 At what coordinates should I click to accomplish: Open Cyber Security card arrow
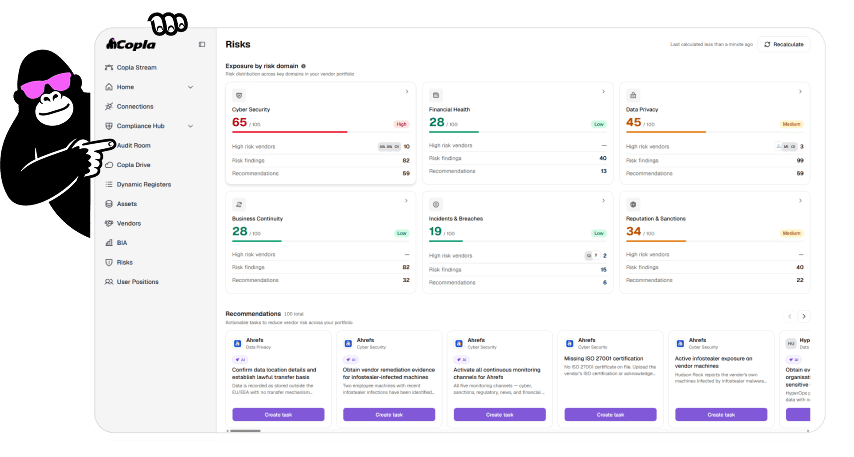pyautogui.click(x=407, y=92)
